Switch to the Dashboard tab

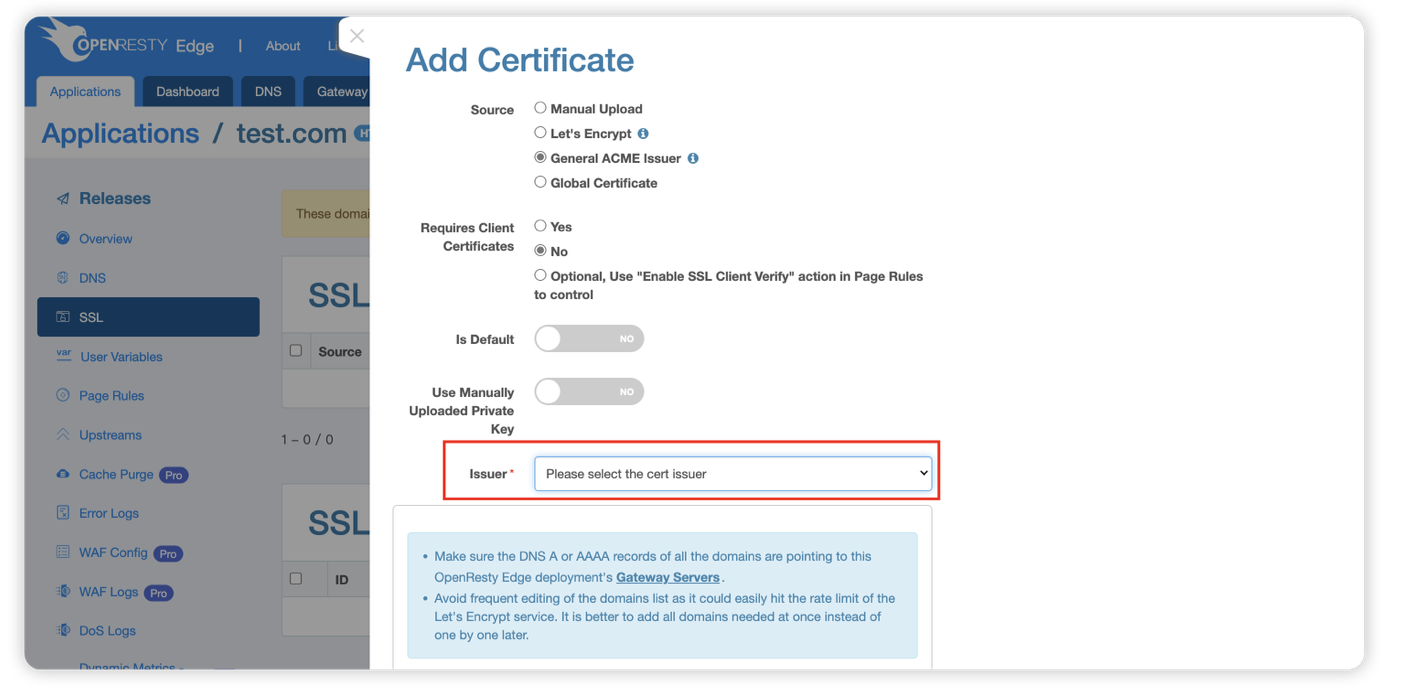coord(187,91)
